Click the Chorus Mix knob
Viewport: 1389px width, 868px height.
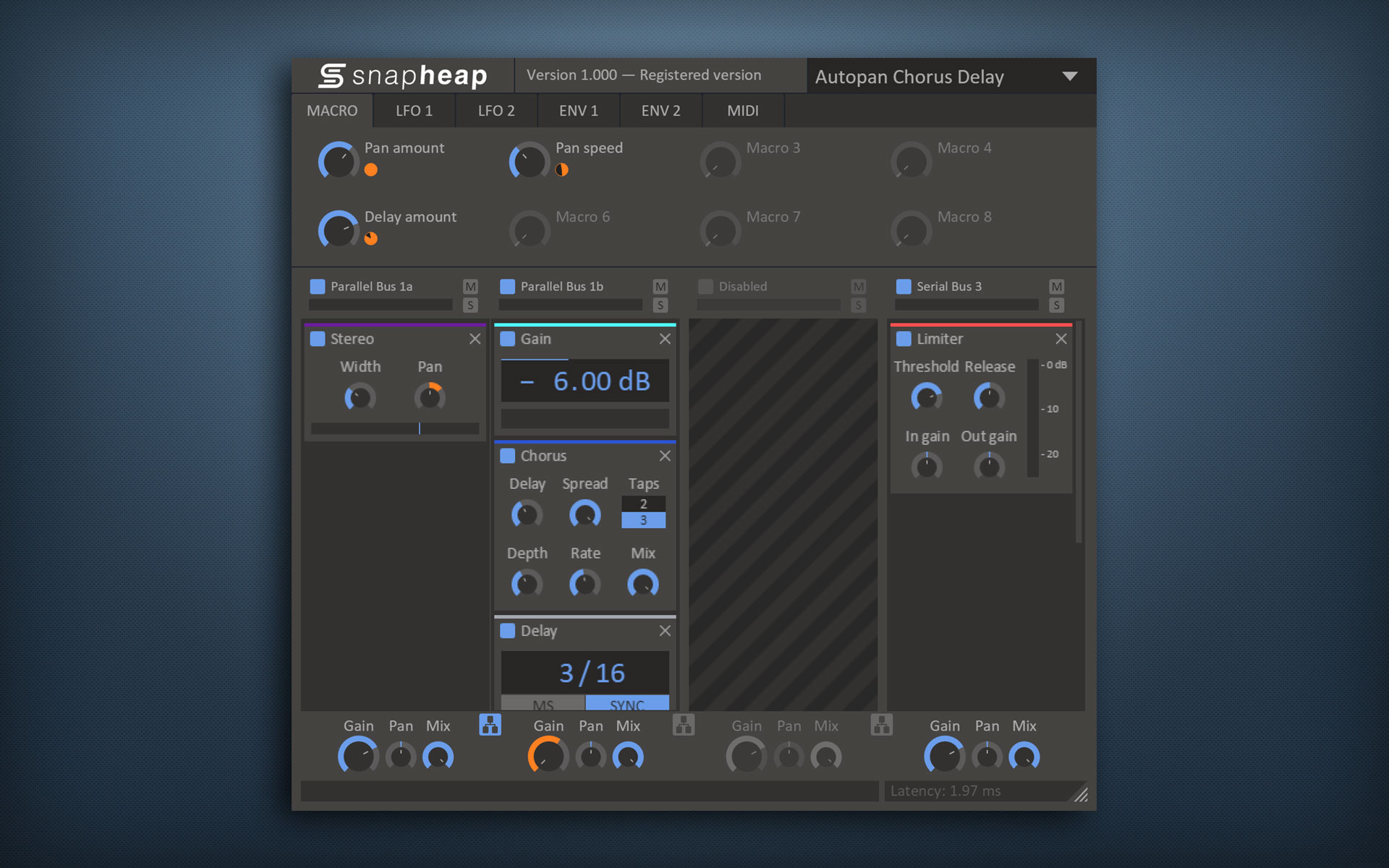click(x=643, y=584)
